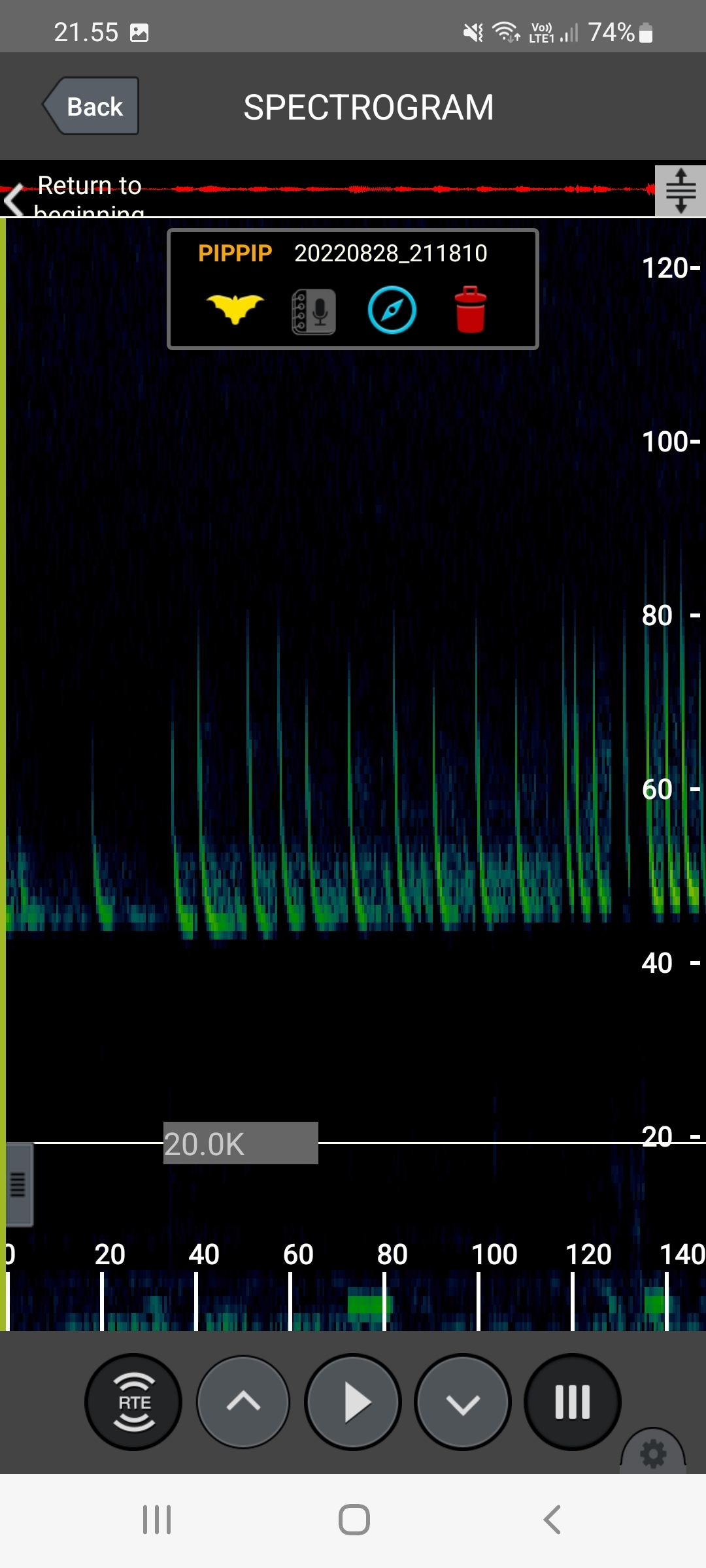Delete recording with red trash can
Screen dimensions: 706x1568
coord(470,310)
